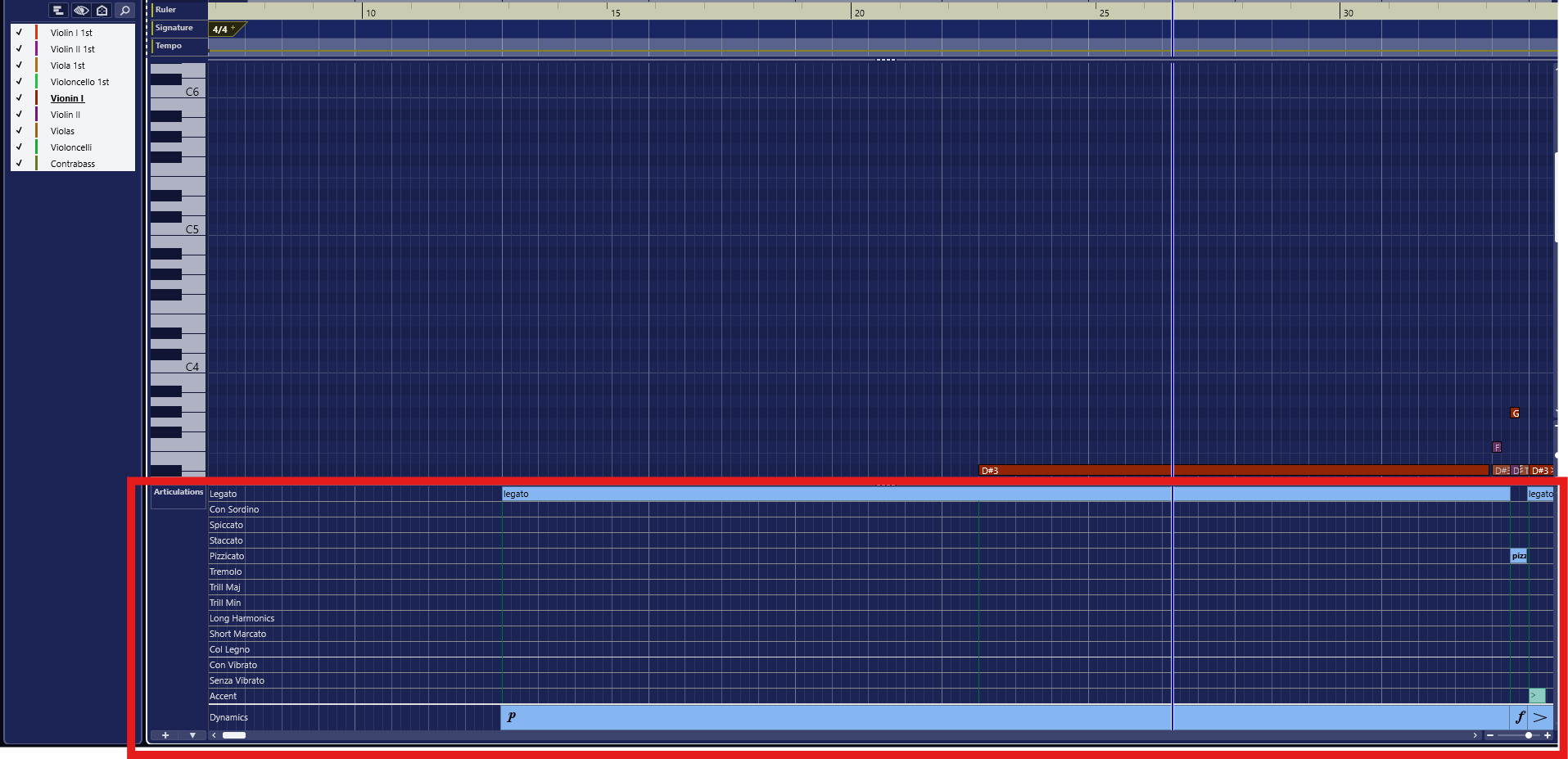Screen dimensions: 1568x759
Task: Uncheck Viola 1st track visibility
Action: pyautogui.click(x=19, y=66)
